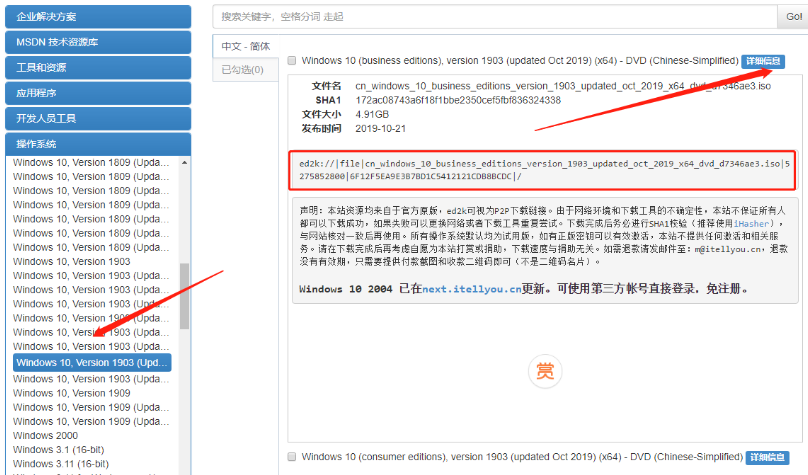Tick the Windows 10 consumer editions checkbox

point(292,456)
